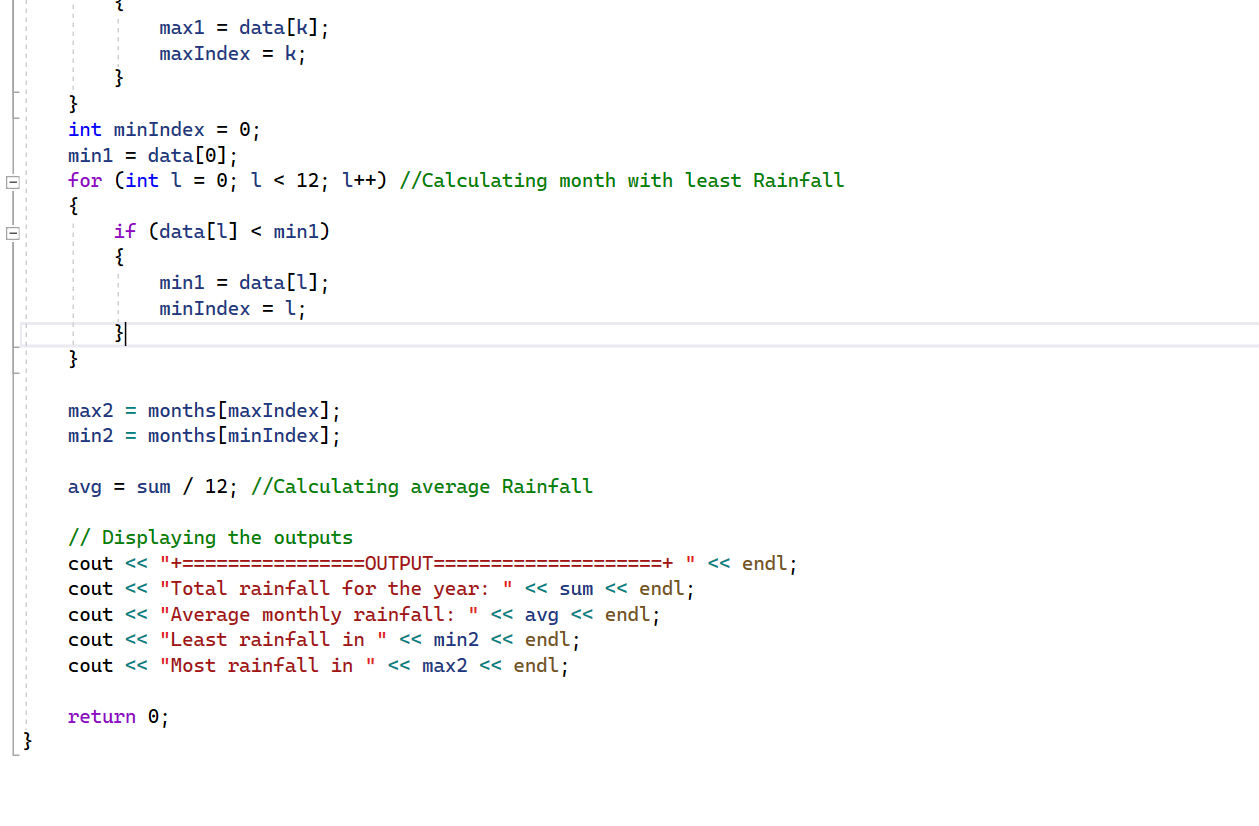Collapse the for loop code block

(x=12, y=182)
